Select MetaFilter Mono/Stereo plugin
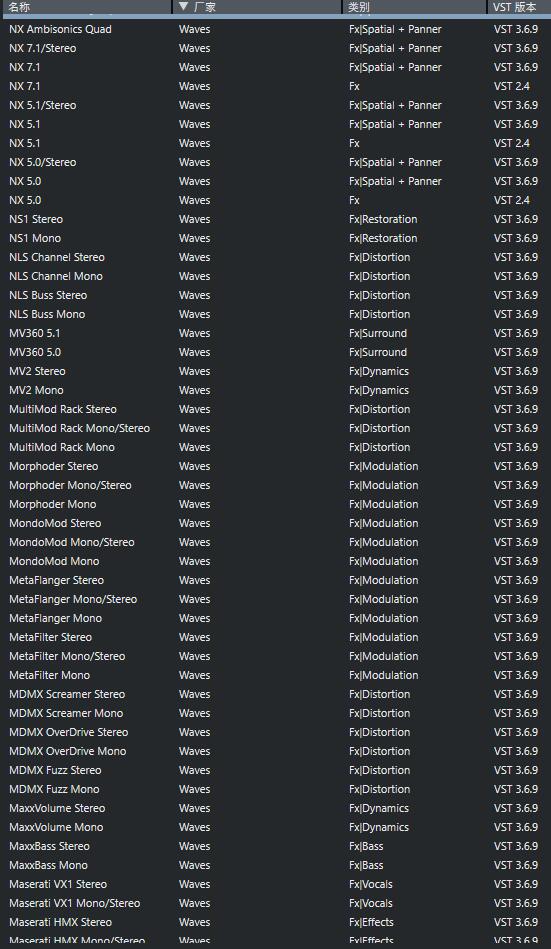Viewport: 551px width, 949px height. click(276, 656)
